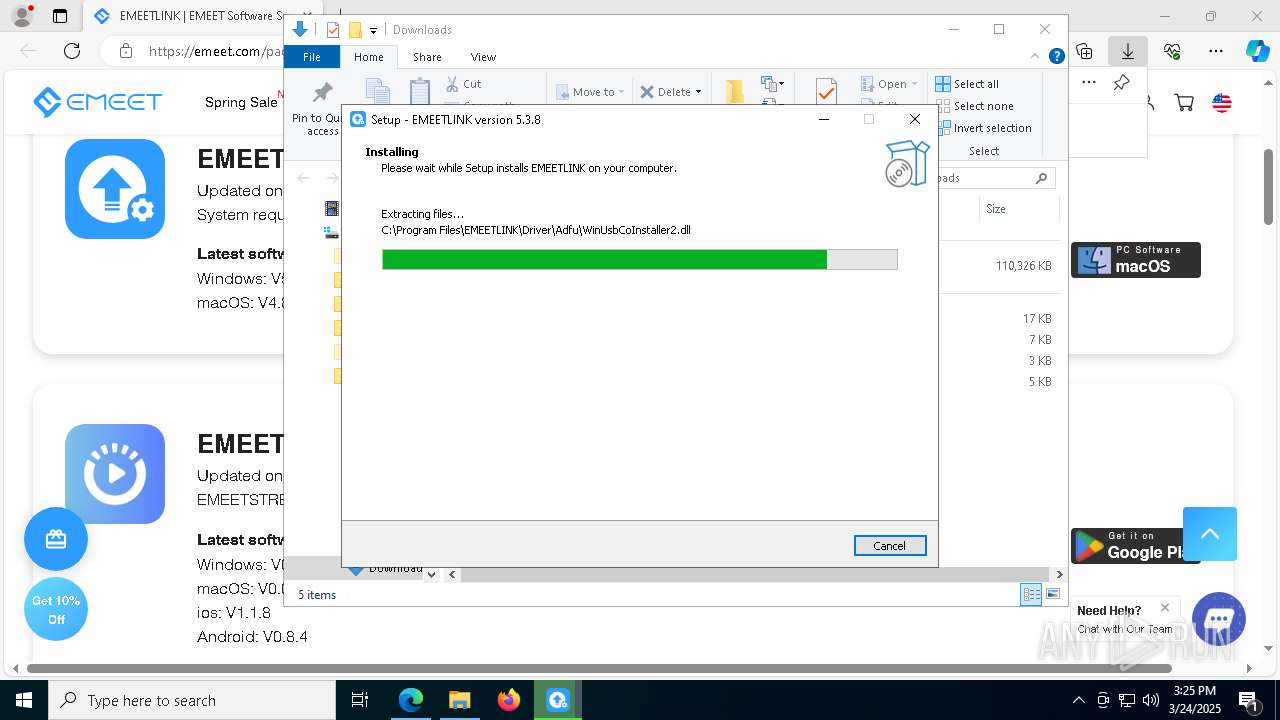The width and height of the screenshot is (1280, 720).
Task: Click Invert selection in Explorer ribbon
Action: click(x=985, y=128)
